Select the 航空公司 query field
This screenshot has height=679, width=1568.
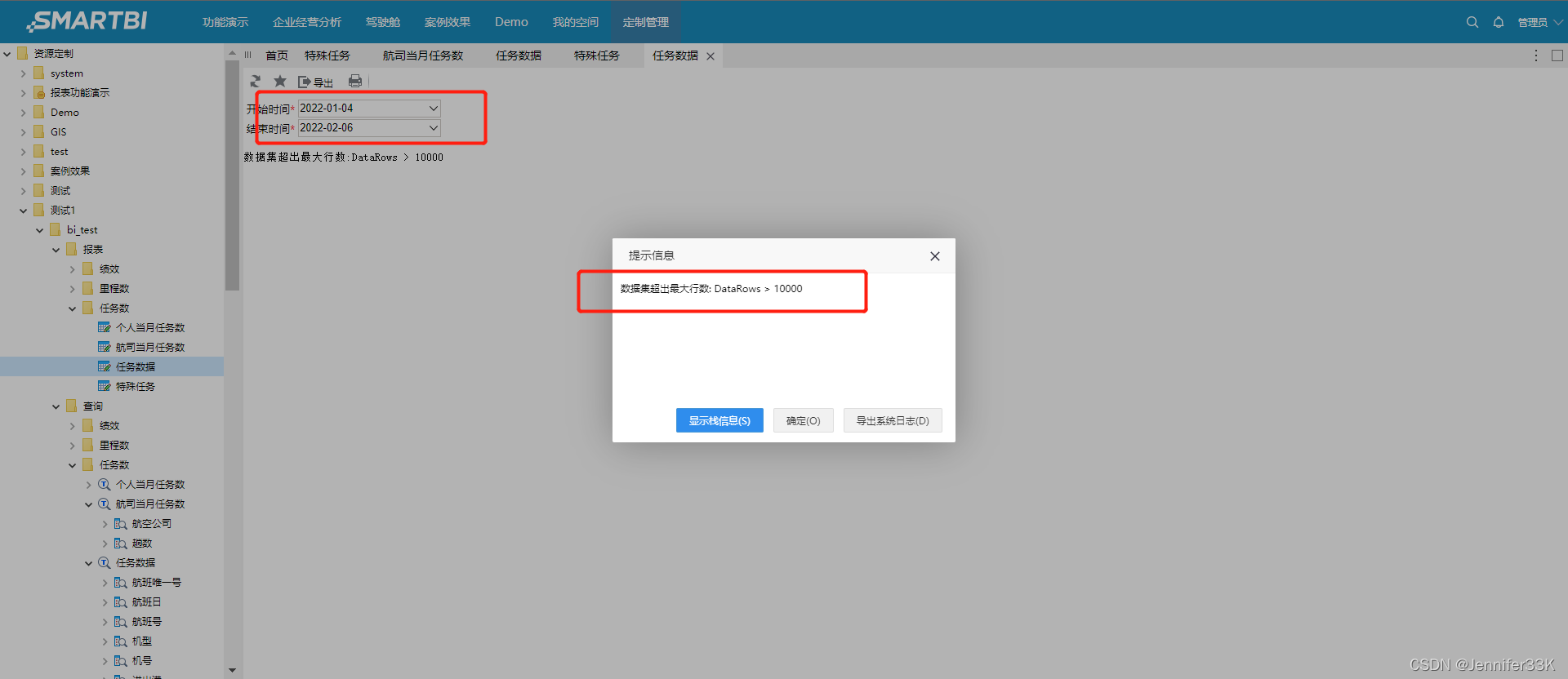(x=152, y=523)
